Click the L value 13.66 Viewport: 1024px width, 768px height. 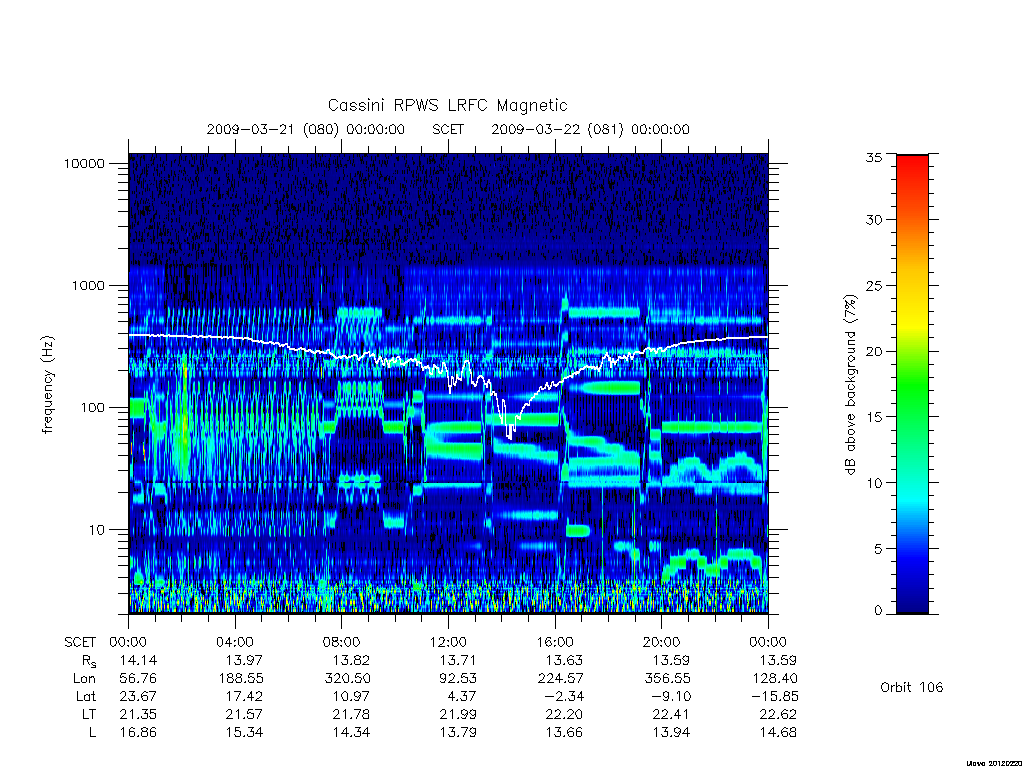564,733
